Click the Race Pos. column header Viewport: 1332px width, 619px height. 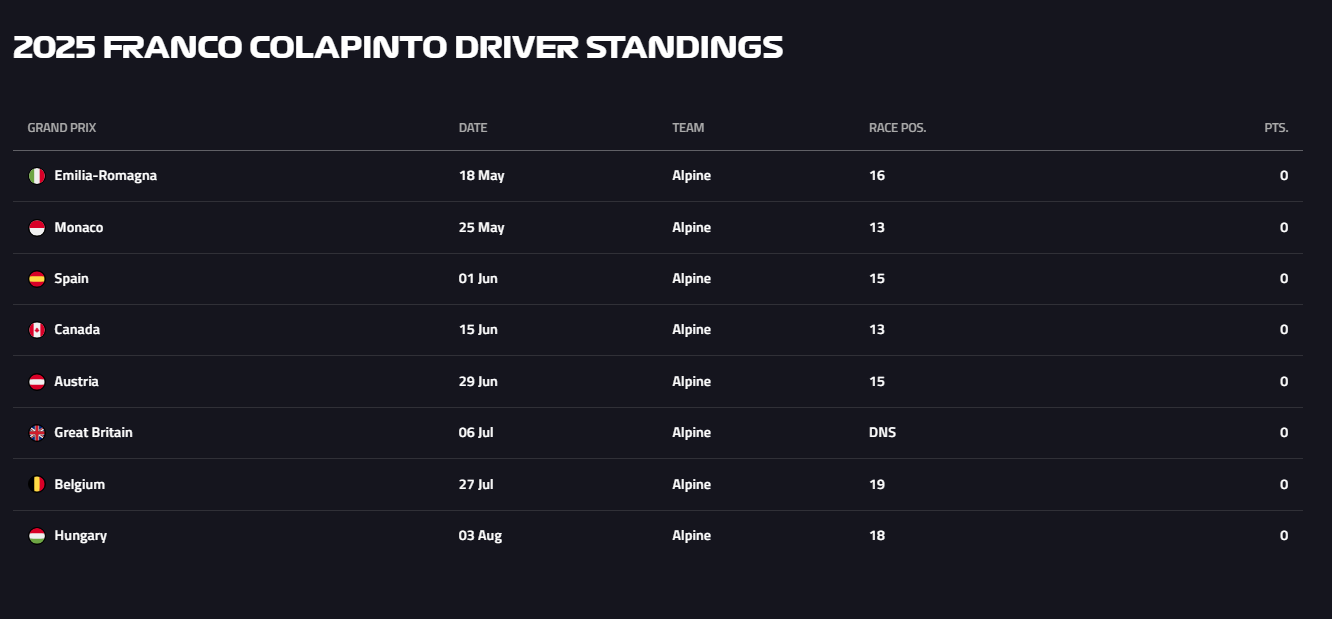coord(898,128)
